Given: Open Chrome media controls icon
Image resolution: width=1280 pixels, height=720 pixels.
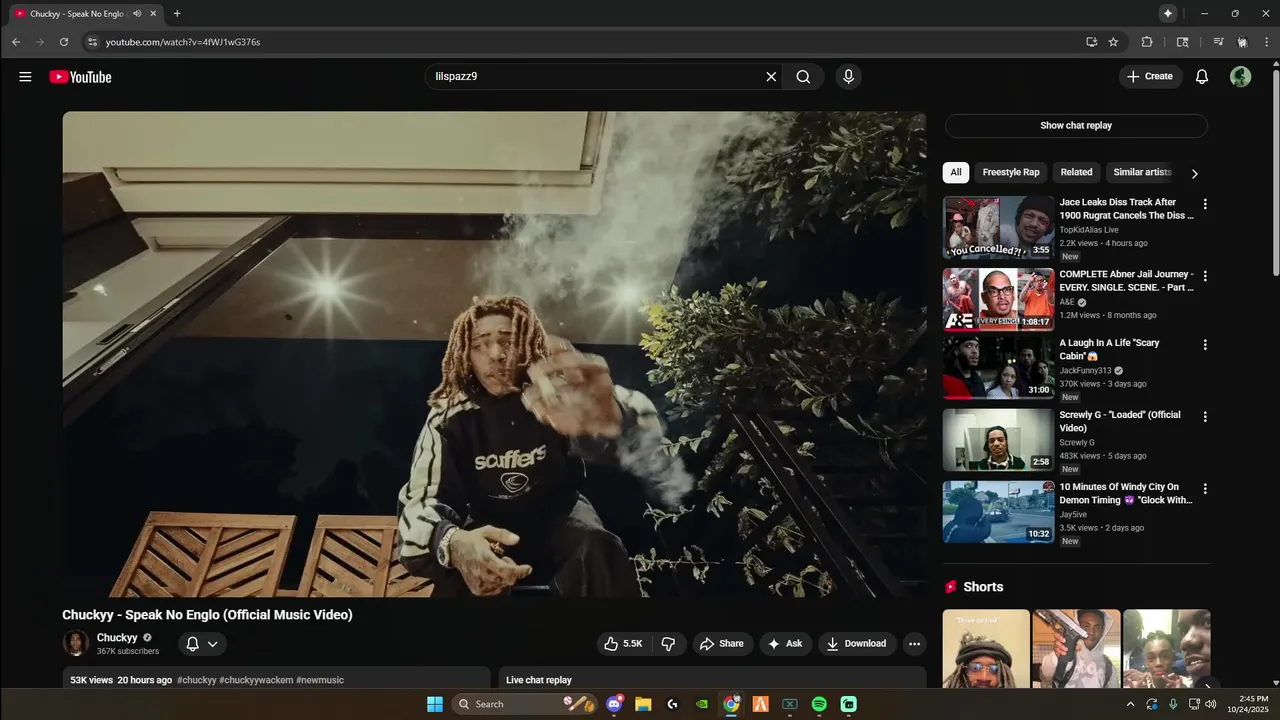Looking at the screenshot, I should [1218, 42].
